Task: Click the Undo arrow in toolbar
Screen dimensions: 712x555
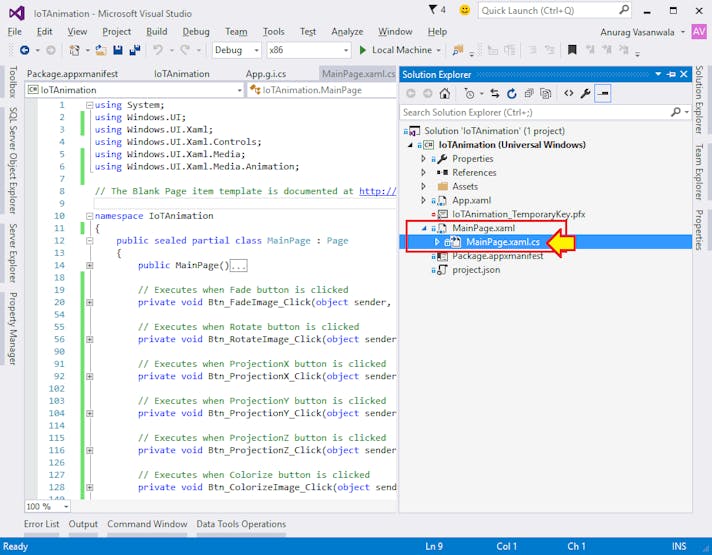Action: pyautogui.click(x=158, y=50)
